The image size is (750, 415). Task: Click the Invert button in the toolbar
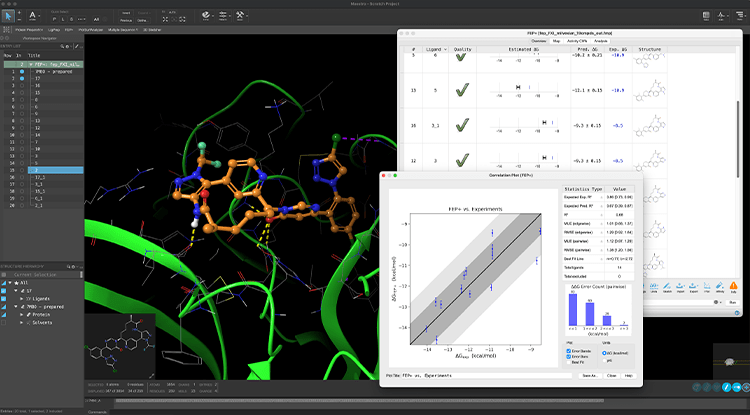pyautogui.click(x=126, y=13)
